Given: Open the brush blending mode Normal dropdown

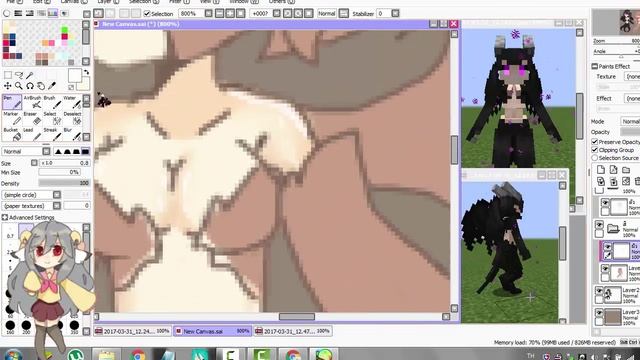Looking at the screenshot, I should [x=46, y=151].
